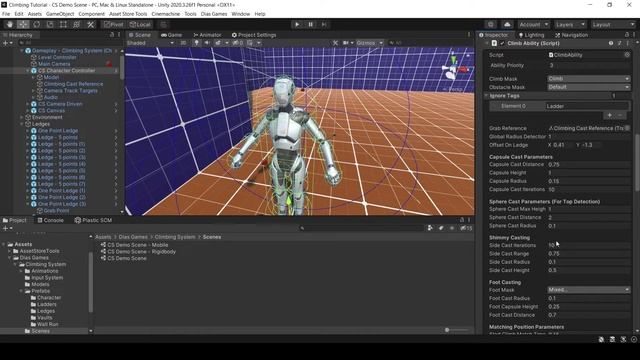Open the Gizmos dropdown
Screen dimensions: 640x360
[369, 43]
